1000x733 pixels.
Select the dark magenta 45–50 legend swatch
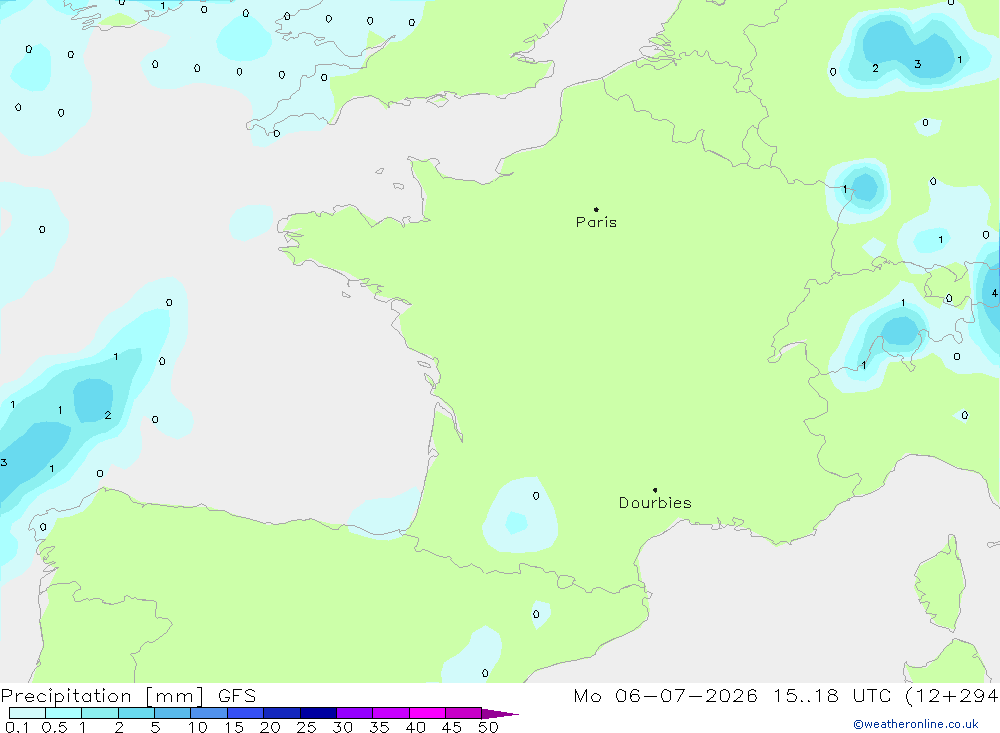point(464,713)
